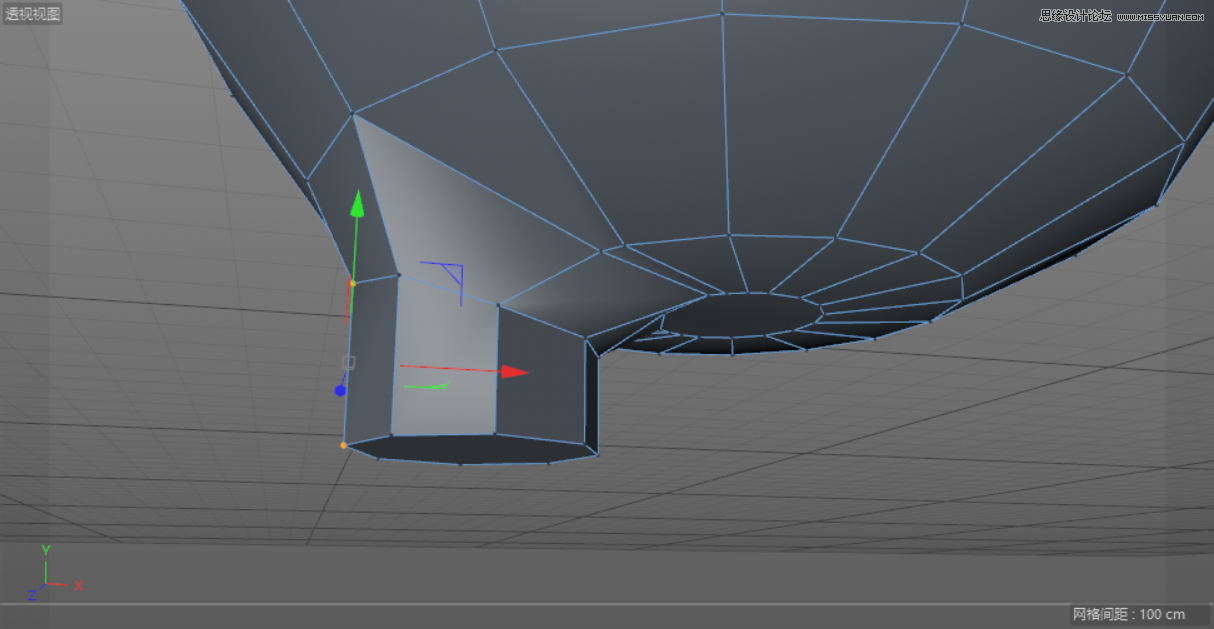The width and height of the screenshot is (1214, 629).
Task: Click the small selection square beside the gizmo
Action: pyautogui.click(x=348, y=362)
